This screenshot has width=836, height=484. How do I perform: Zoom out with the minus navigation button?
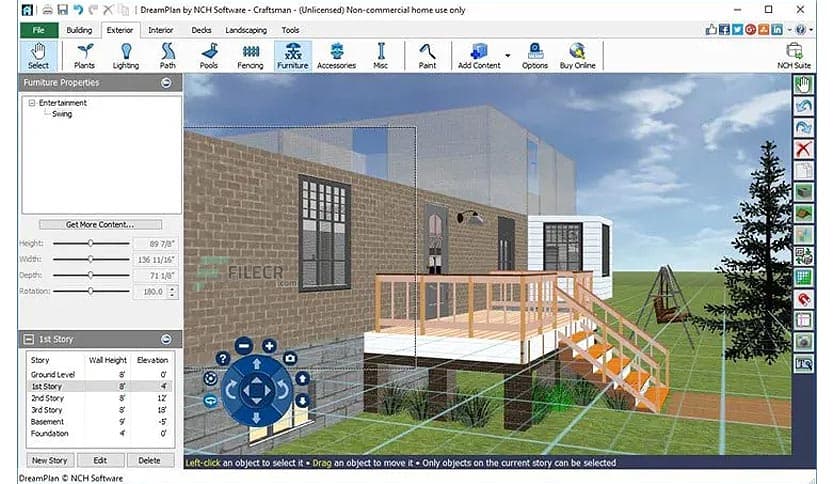(x=244, y=346)
